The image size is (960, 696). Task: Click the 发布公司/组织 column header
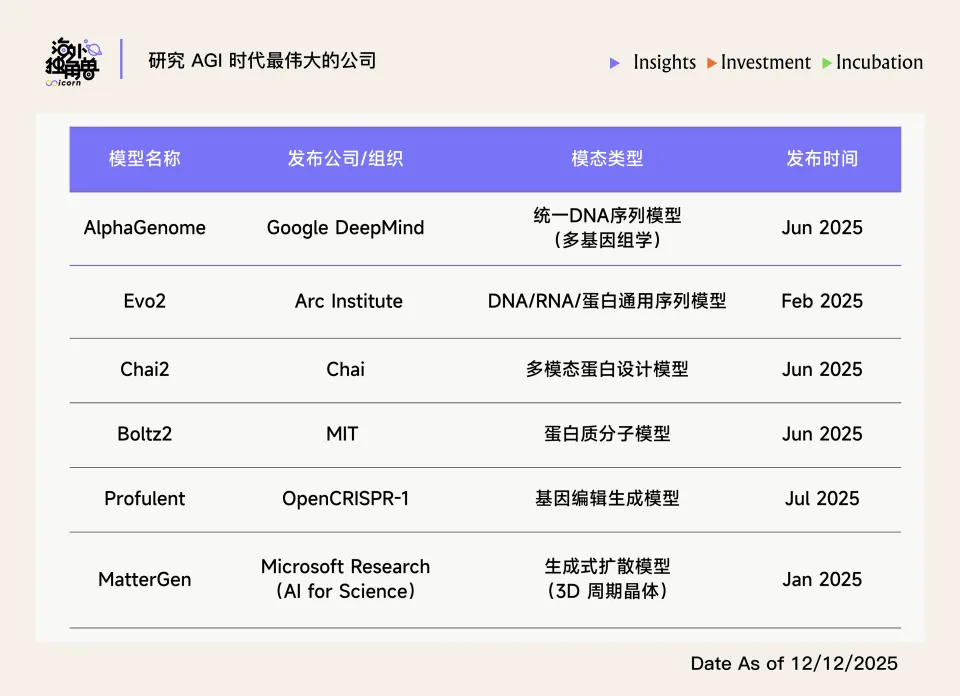345,159
